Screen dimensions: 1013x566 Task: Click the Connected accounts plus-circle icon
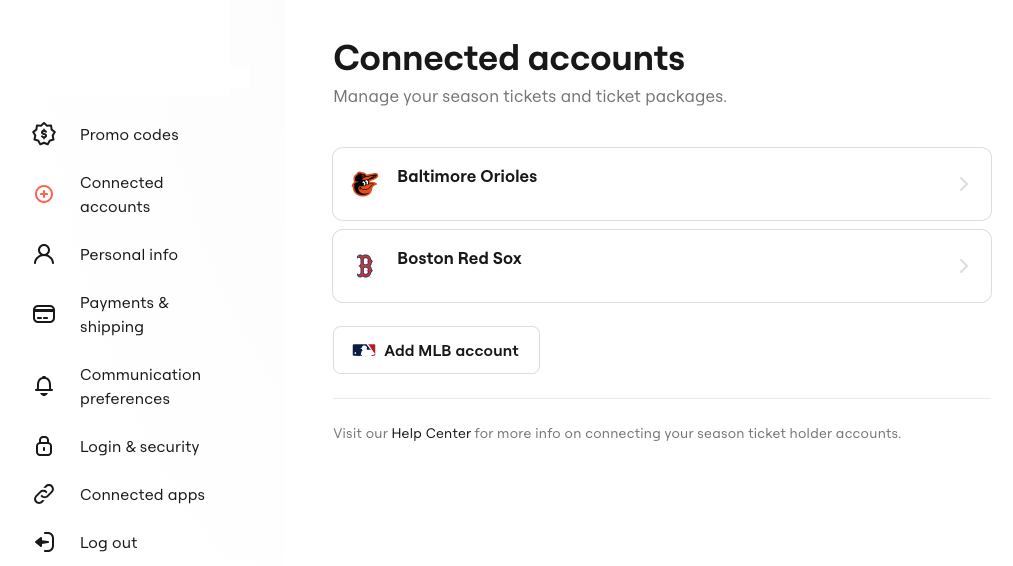coord(44,194)
